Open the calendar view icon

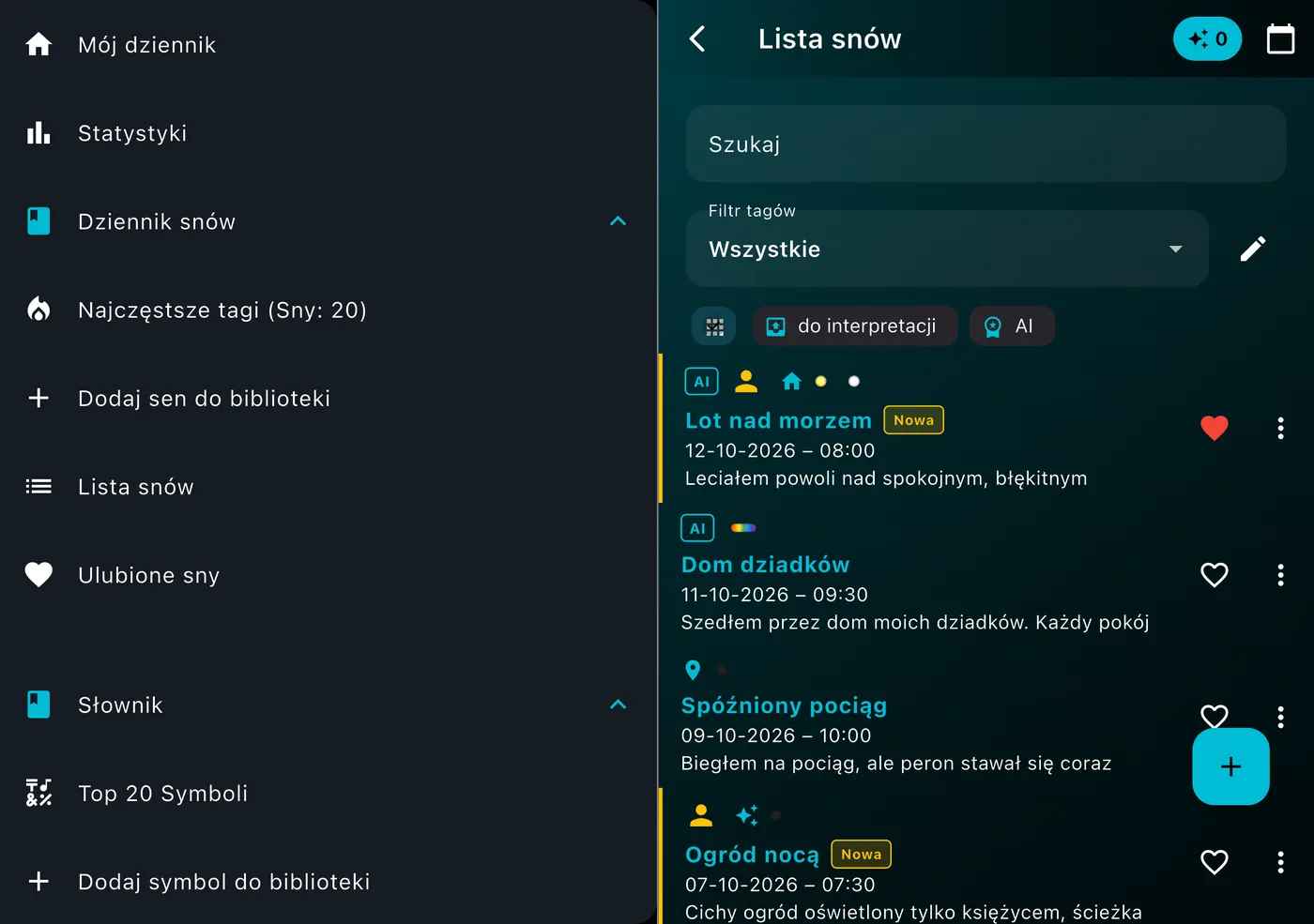tap(1280, 38)
